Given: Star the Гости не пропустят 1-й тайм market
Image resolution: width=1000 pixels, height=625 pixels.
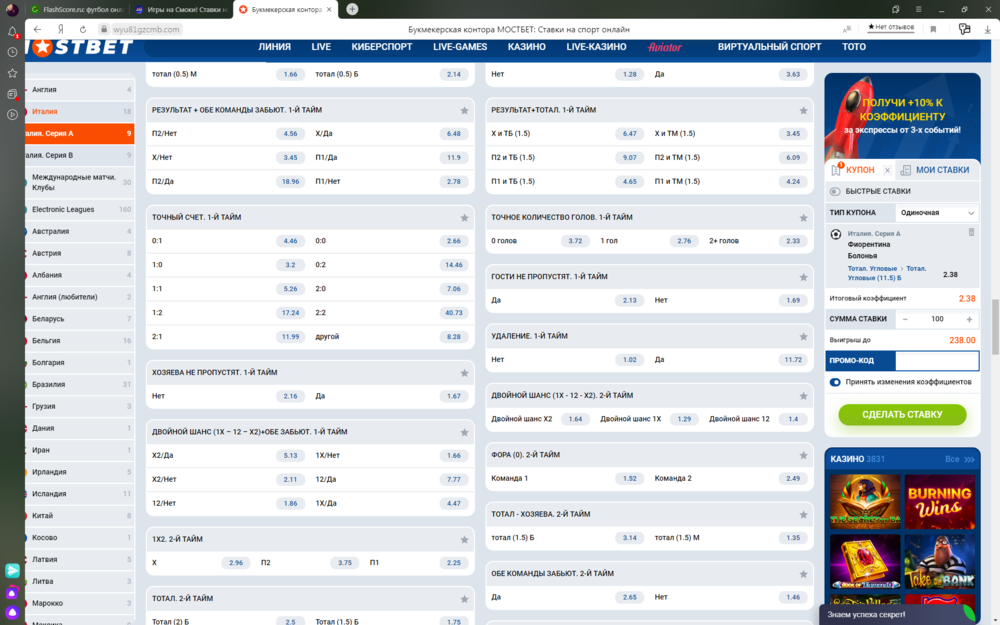Looking at the screenshot, I should click(804, 277).
